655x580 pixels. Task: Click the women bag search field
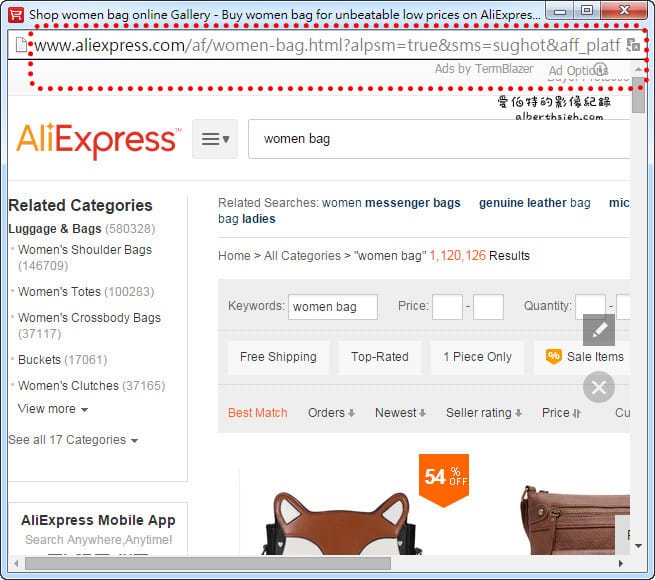pyautogui.click(x=439, y=139)
